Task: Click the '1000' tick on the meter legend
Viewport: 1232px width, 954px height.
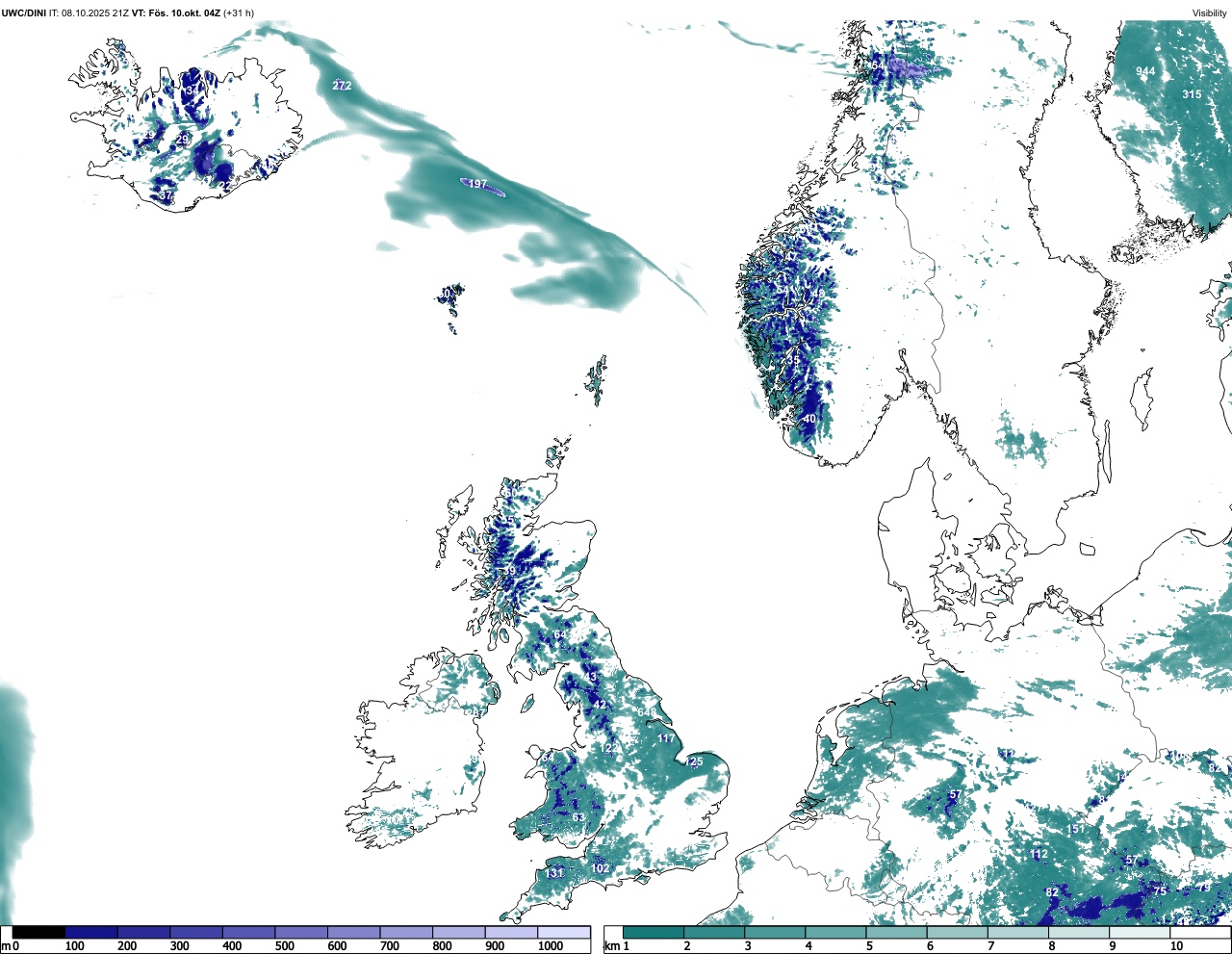Action: tap(551, 947)
